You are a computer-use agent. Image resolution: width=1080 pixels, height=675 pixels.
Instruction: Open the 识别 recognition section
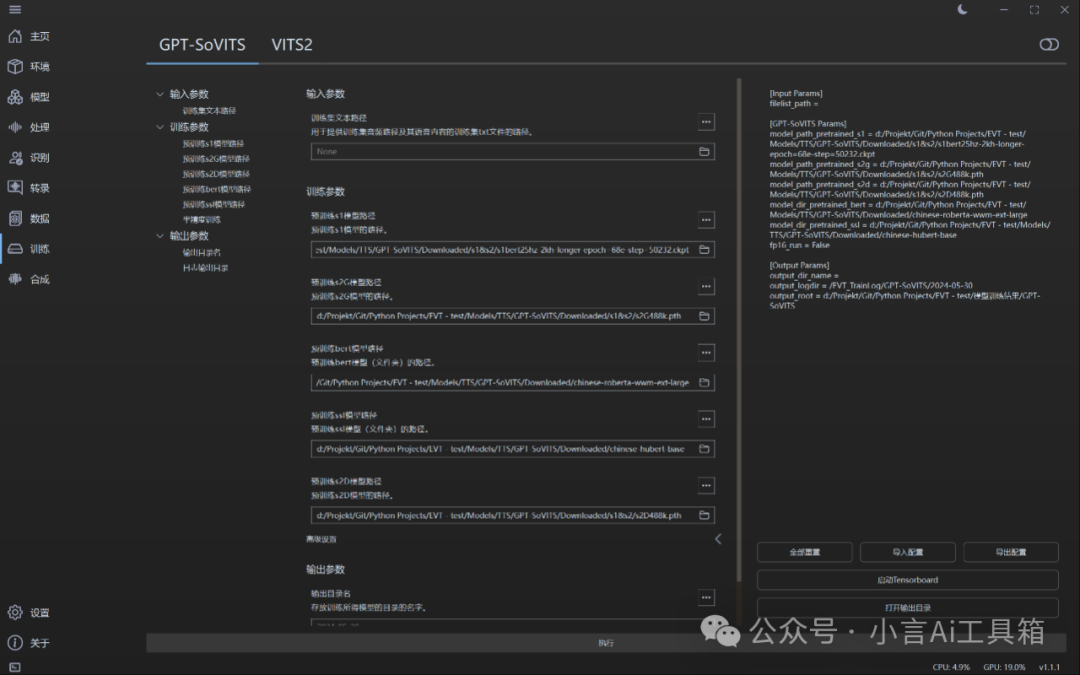[x=29, y=158]
